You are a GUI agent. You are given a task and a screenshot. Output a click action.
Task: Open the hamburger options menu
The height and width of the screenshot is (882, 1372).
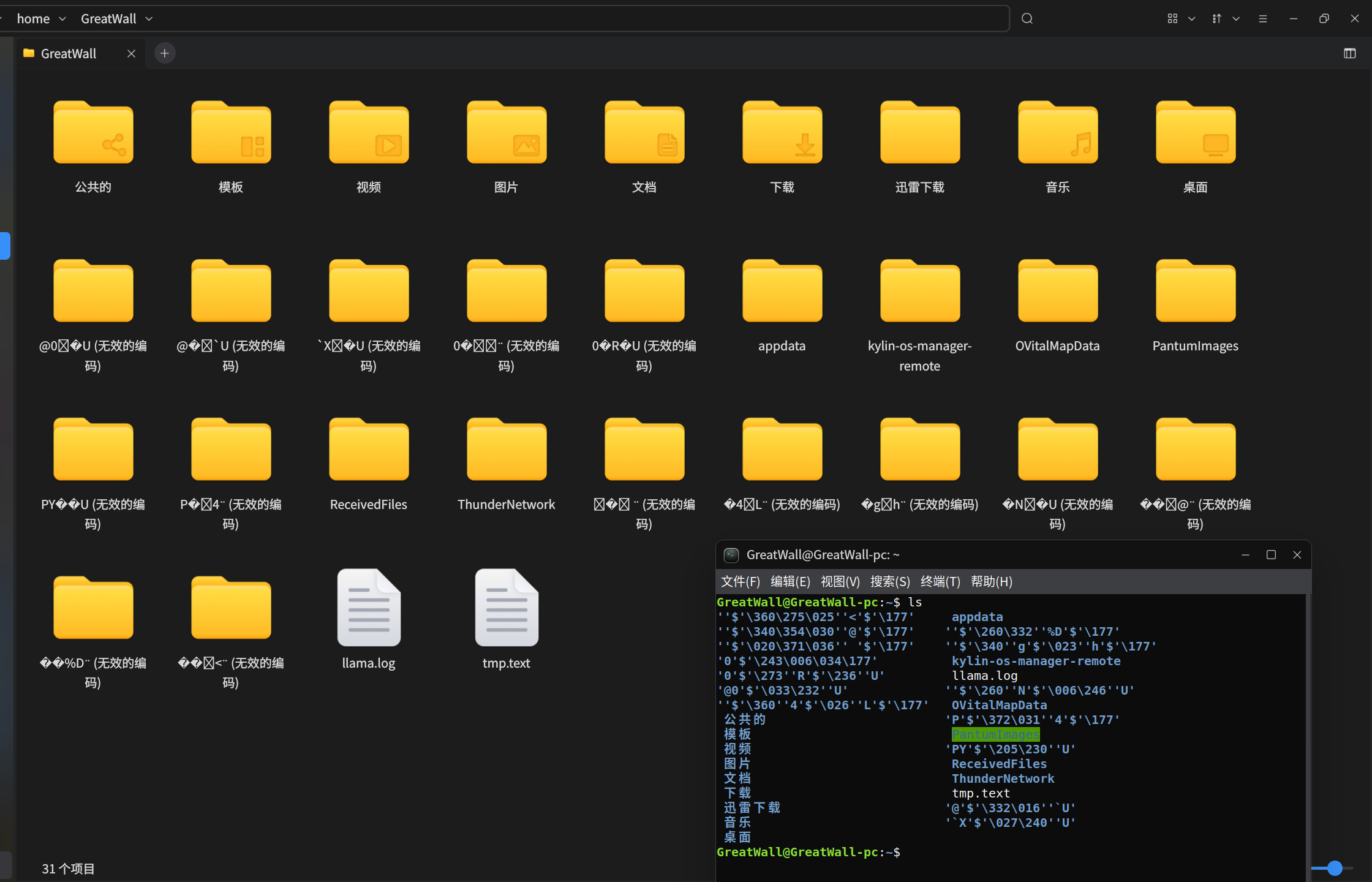click(1263, 18)
